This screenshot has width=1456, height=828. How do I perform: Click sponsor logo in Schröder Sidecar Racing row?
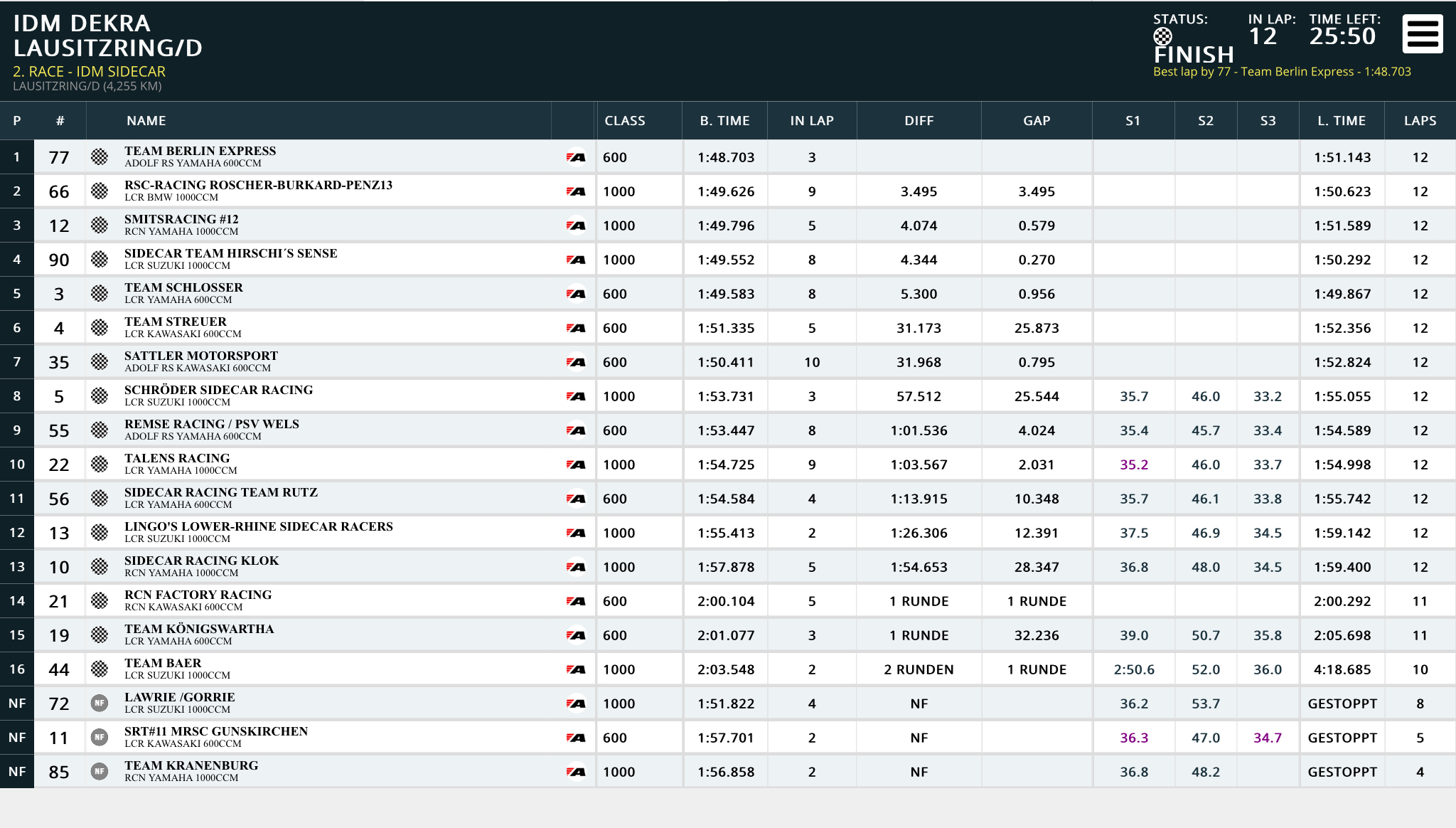[x=576, y=396]
